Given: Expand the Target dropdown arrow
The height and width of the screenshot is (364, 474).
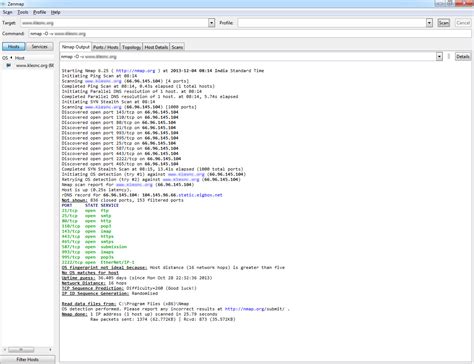Looking at the screenshot, I should coord(212,23).
